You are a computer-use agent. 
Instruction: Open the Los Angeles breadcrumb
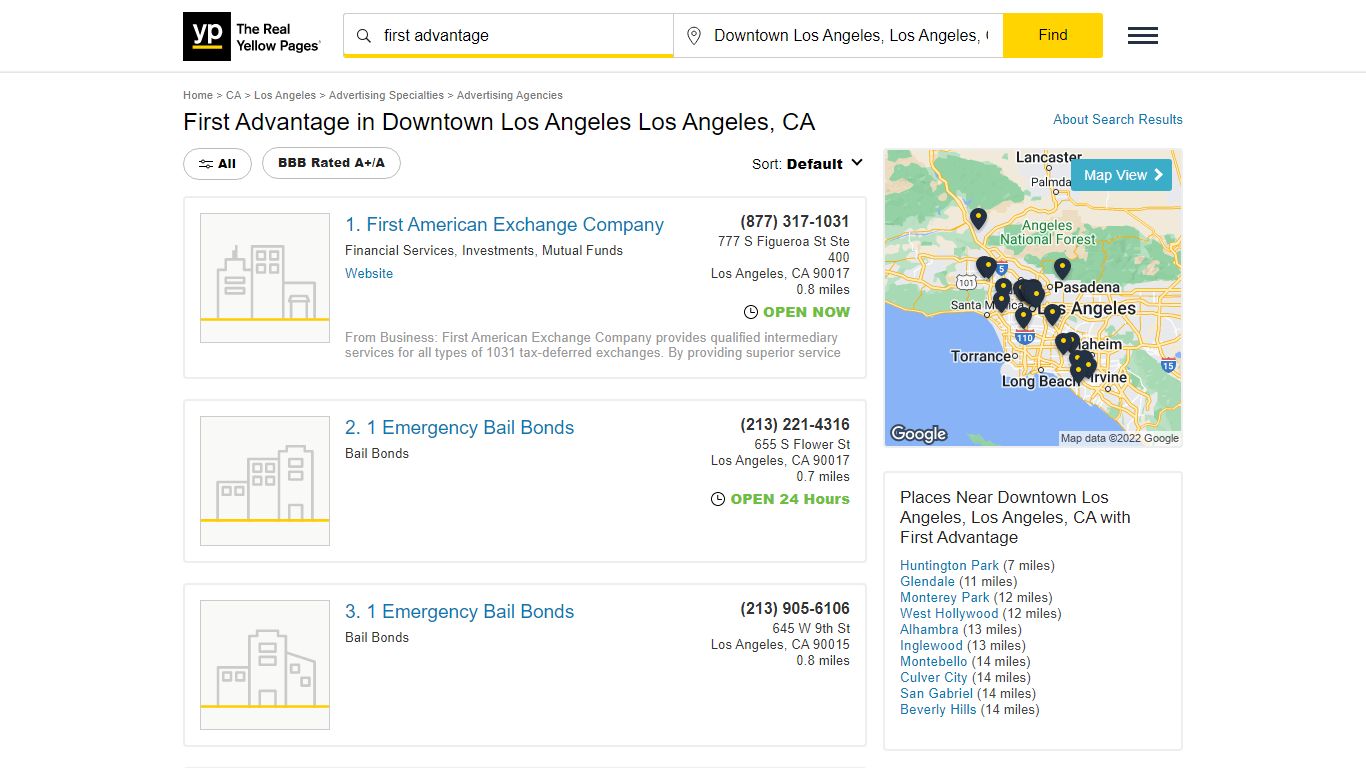pyautogui.click(x=285, y=95)
